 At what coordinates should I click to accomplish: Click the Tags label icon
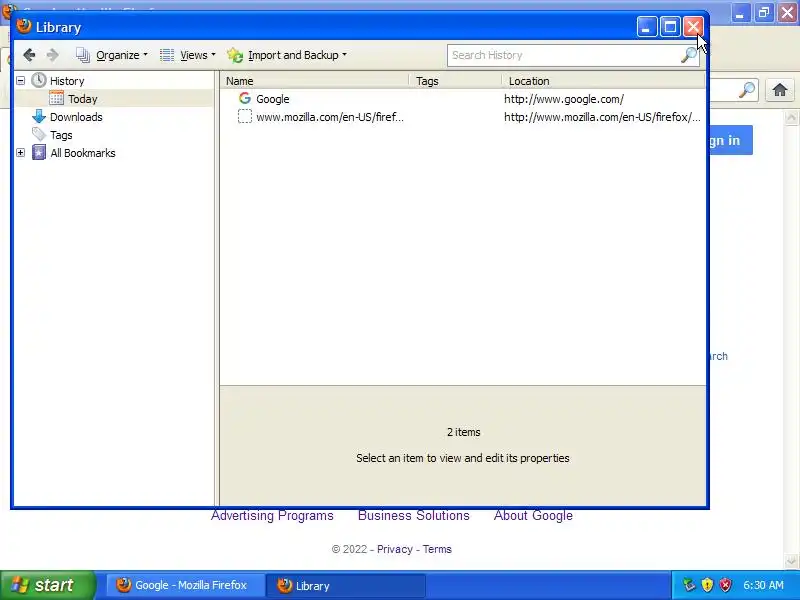[39, 134]
